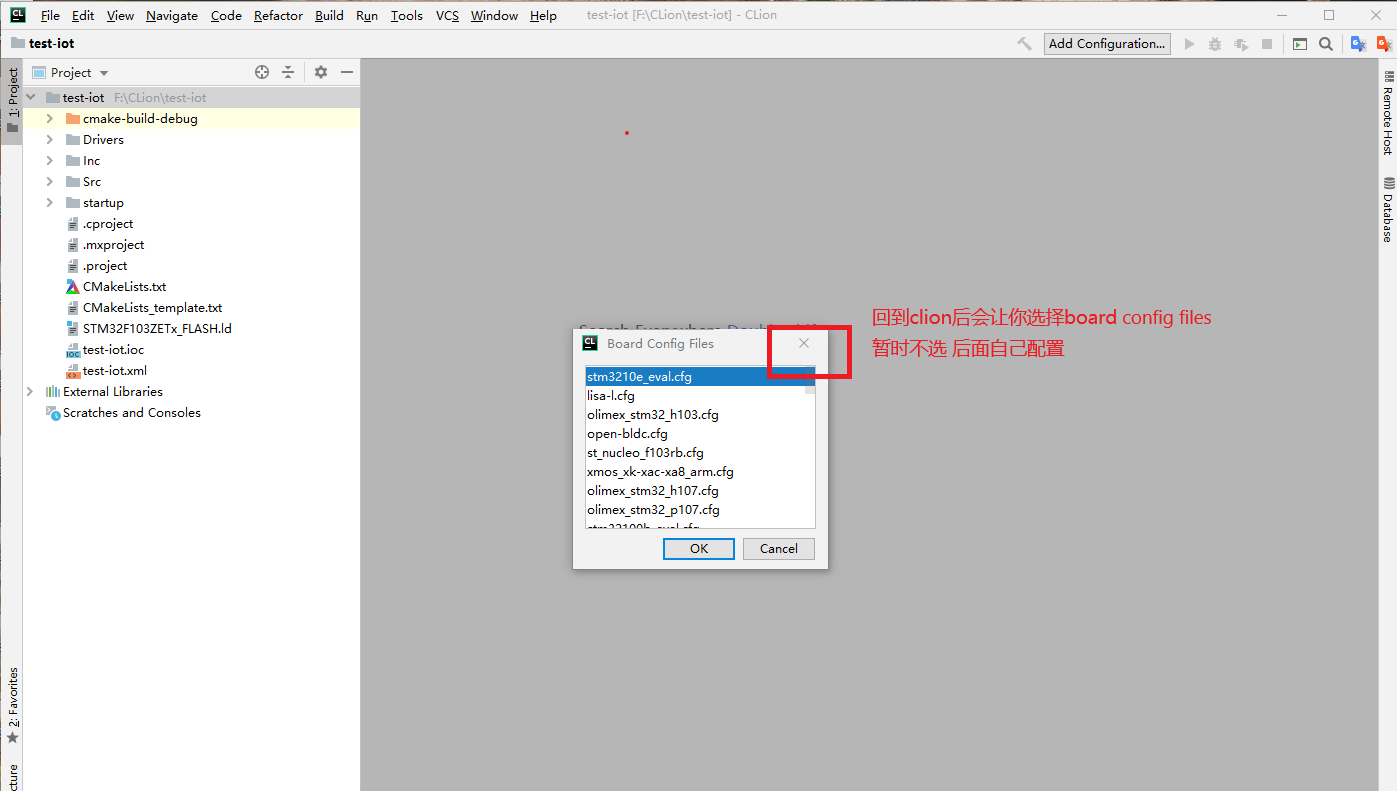
Task: Expand the Drivers folder
Action: 48,139
